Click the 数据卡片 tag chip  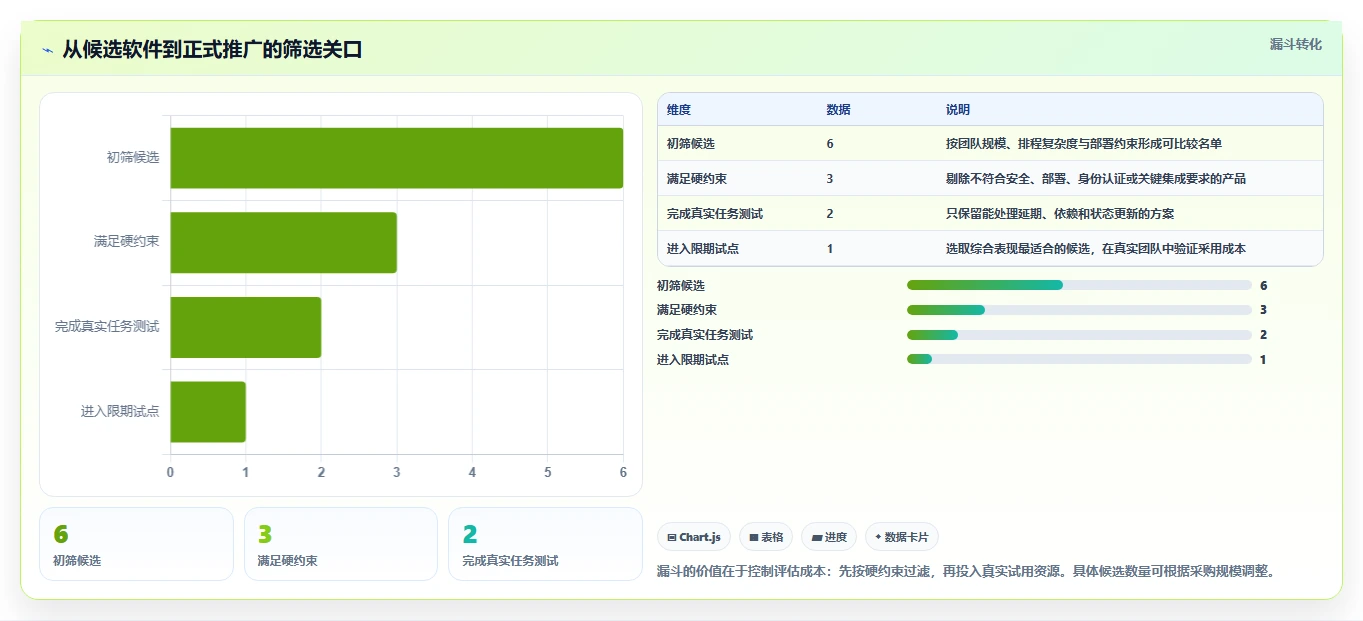[902, 537]
